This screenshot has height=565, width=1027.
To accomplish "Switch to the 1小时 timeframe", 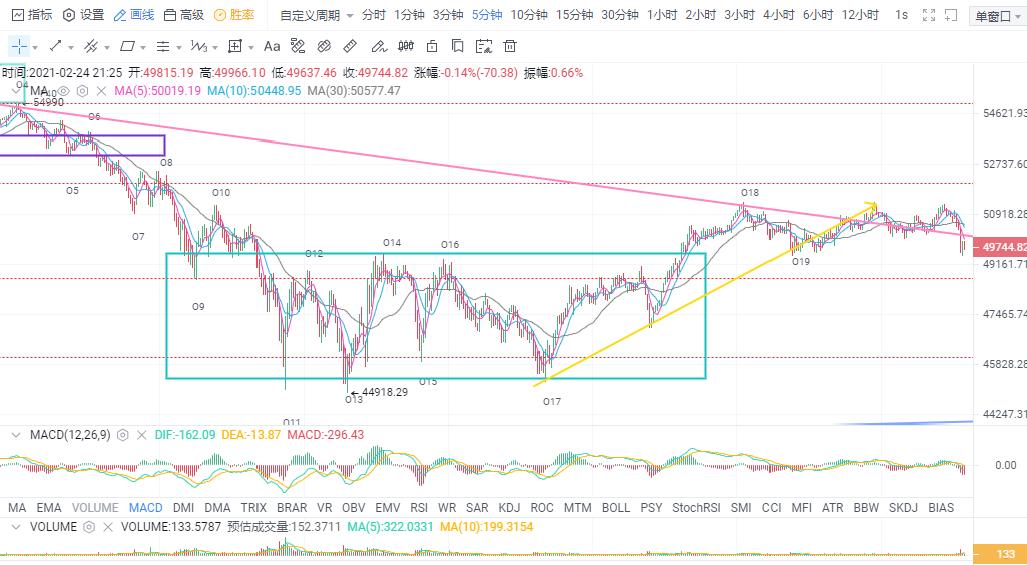I will (x=662, y=14).
